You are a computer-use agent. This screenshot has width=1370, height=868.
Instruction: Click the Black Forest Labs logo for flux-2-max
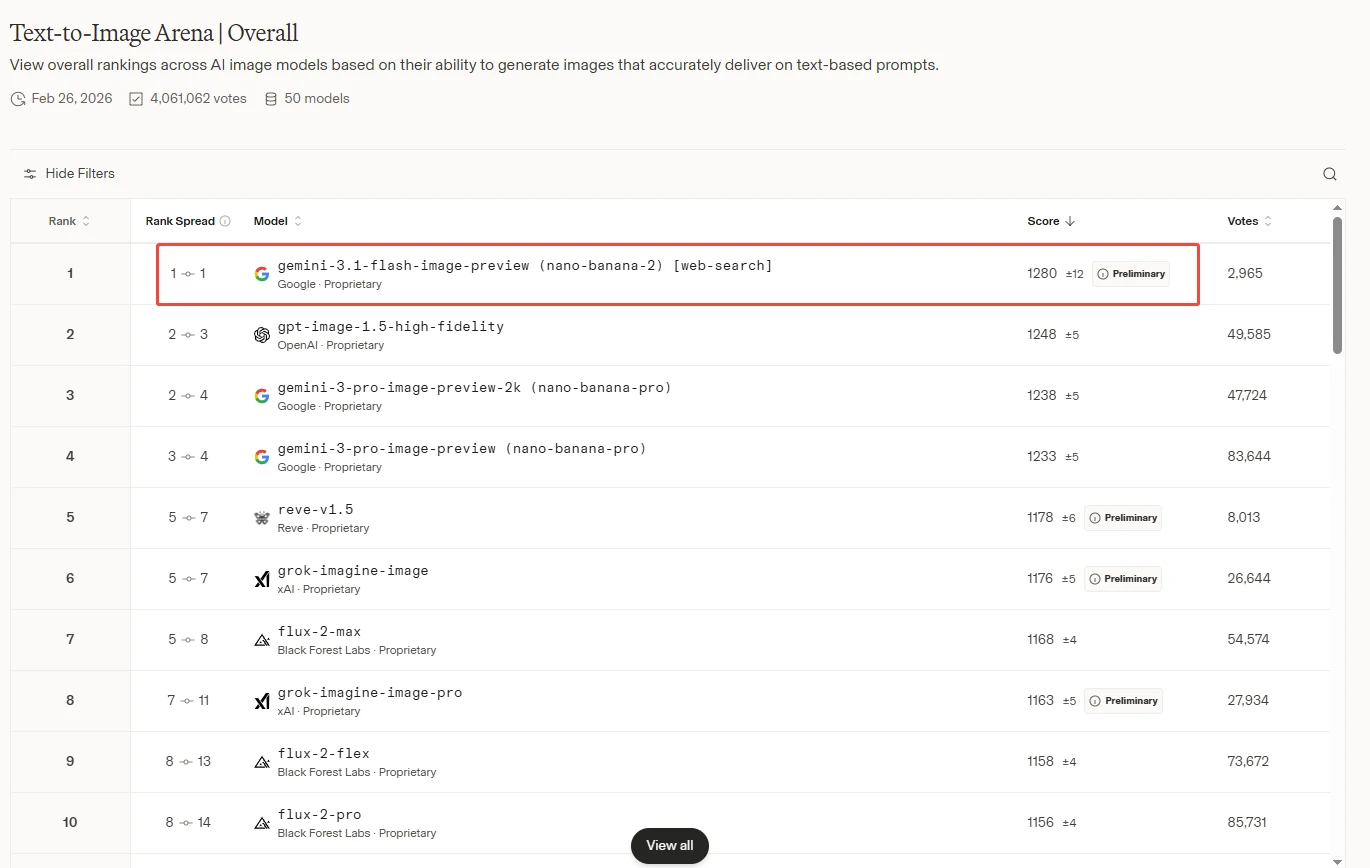(262, 640)
